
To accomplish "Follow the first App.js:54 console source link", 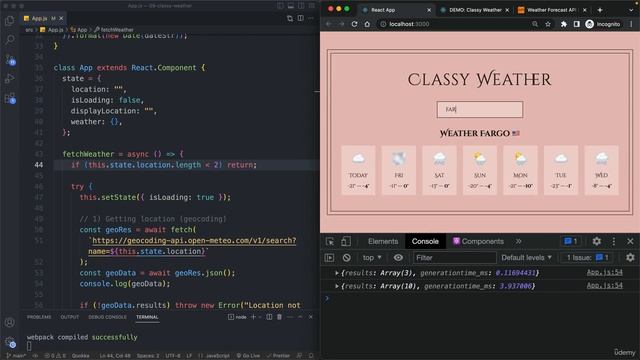I will pyautogui.click(x=604, y=272).
